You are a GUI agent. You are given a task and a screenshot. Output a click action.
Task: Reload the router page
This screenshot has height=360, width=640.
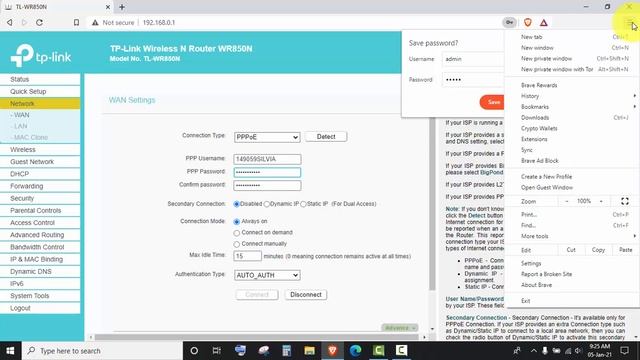pos(39,22)
